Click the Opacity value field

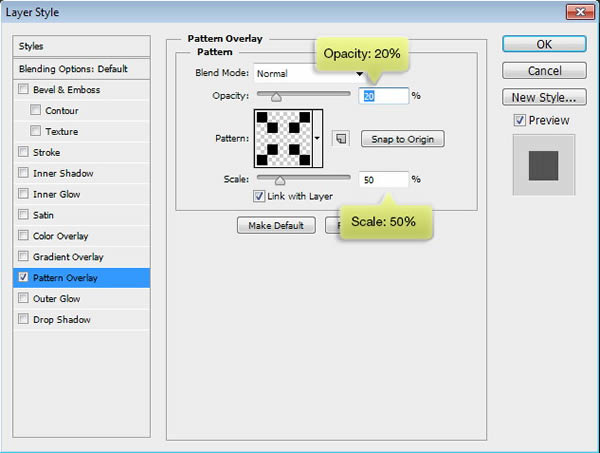(383, 96)
